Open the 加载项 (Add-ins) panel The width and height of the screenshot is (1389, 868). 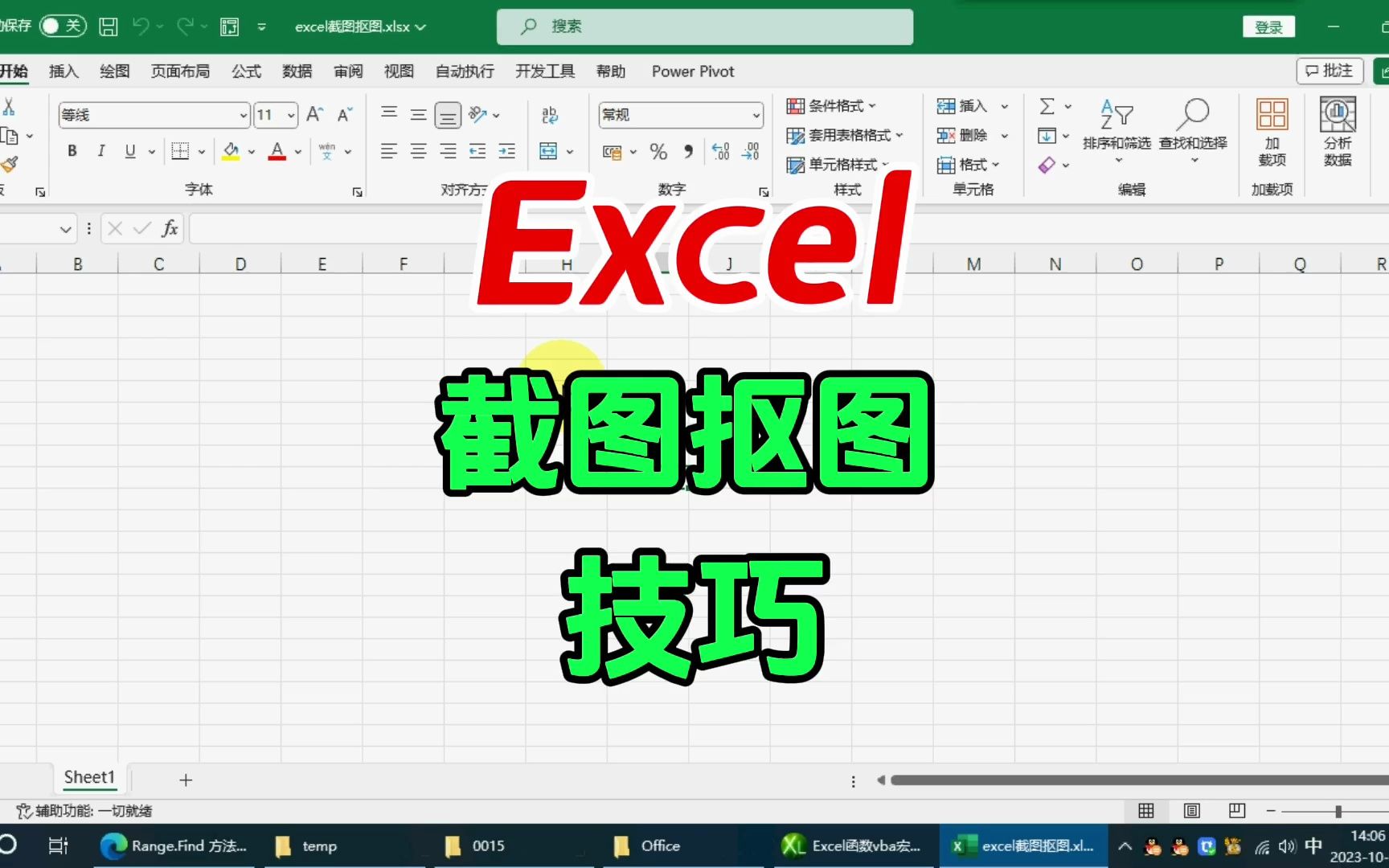[x=1271, y=133]
